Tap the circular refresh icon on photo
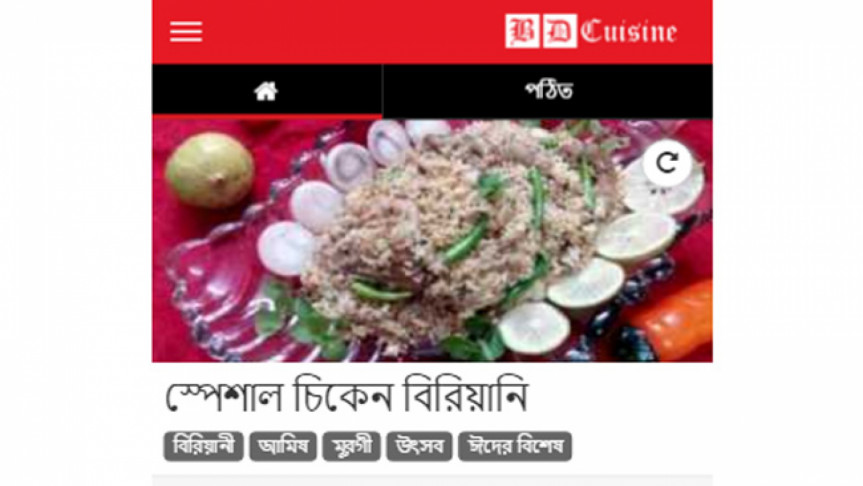Screen dimensions: 863x486 coord(667,163)
